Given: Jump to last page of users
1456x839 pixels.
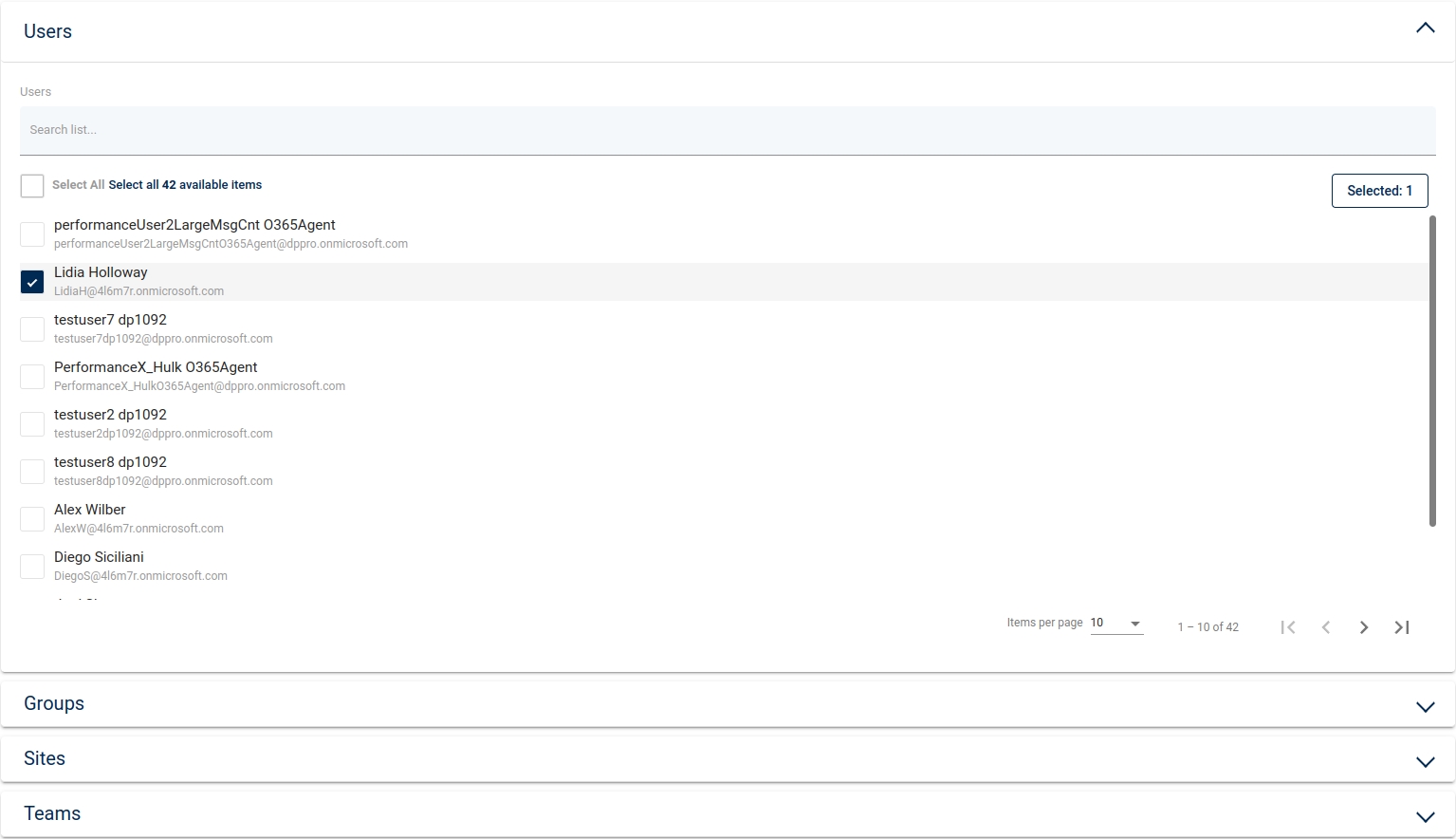Looking at the screenshot, I should click(1402, 627).
